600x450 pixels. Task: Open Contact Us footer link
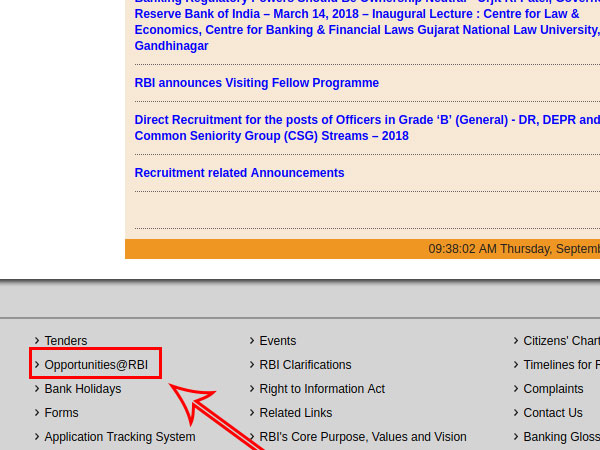553,413
